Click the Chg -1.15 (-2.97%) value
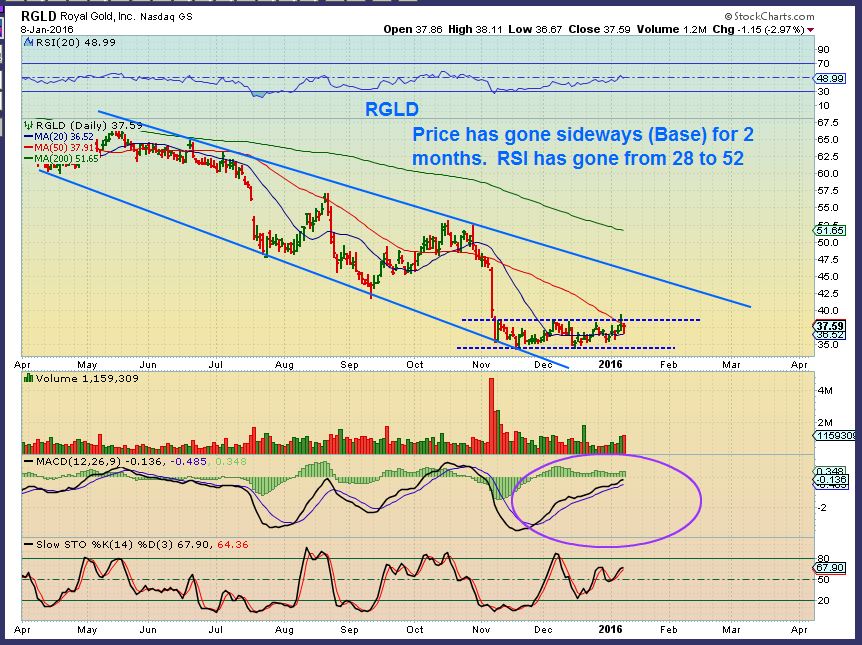 759,29
